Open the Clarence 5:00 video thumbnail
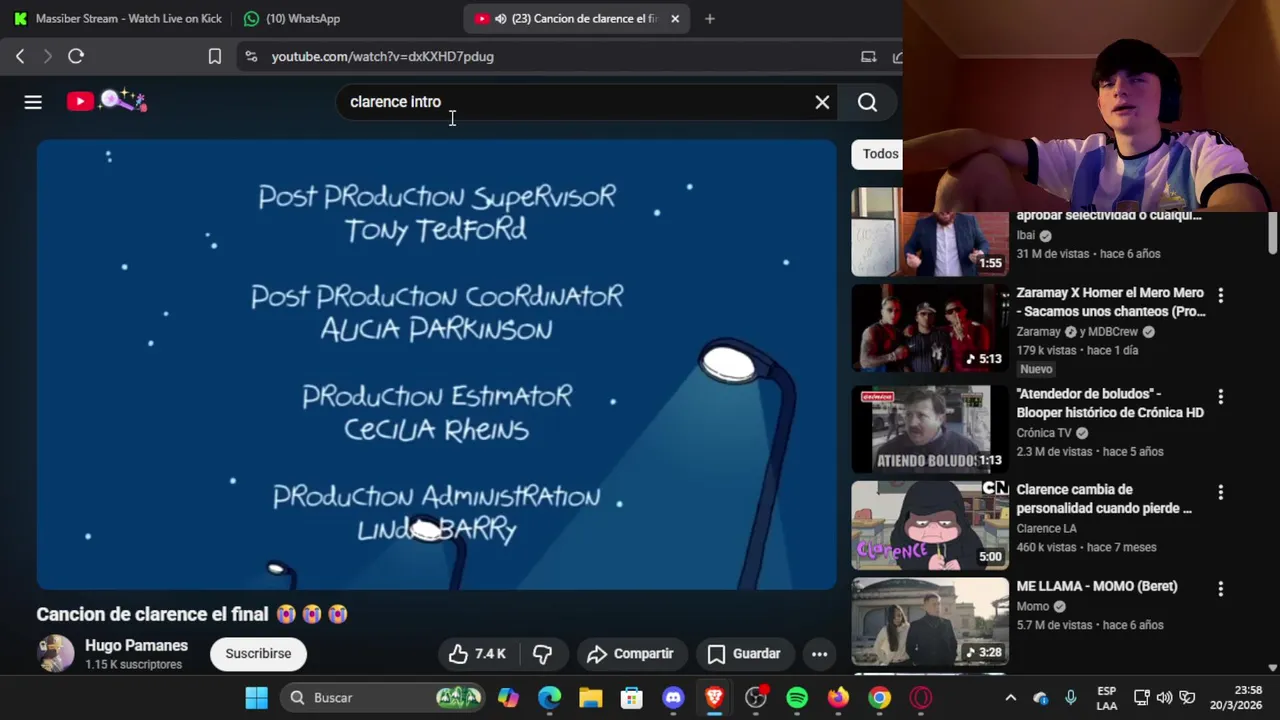Screen dimensions: 1280x720 [930, 525]
